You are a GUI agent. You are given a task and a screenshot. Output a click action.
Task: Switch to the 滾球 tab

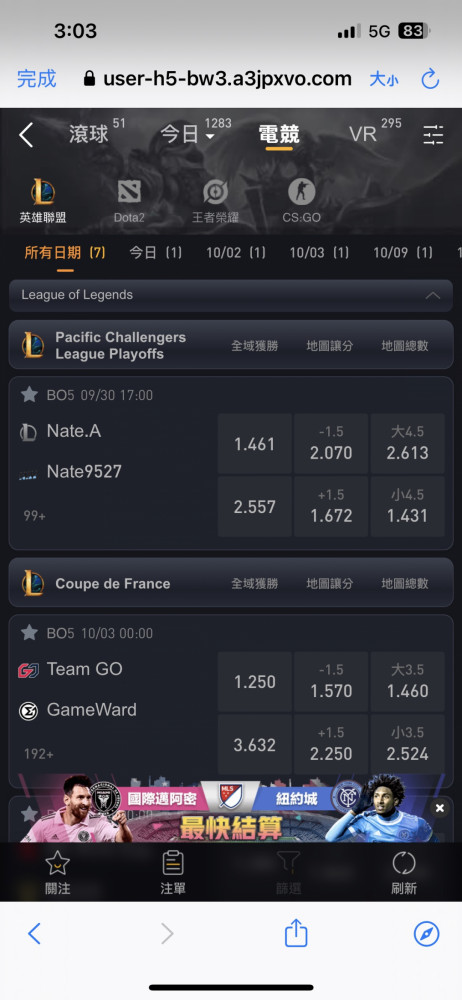(x=89, y=135)
